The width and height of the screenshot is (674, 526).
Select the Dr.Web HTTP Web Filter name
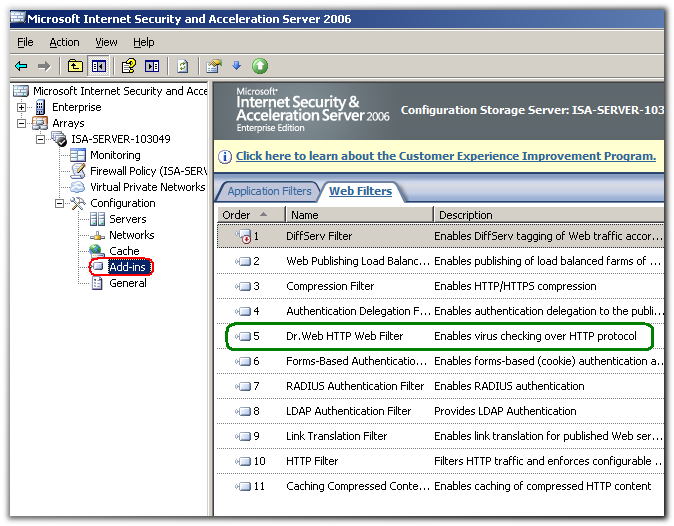[x=344, y=336]
